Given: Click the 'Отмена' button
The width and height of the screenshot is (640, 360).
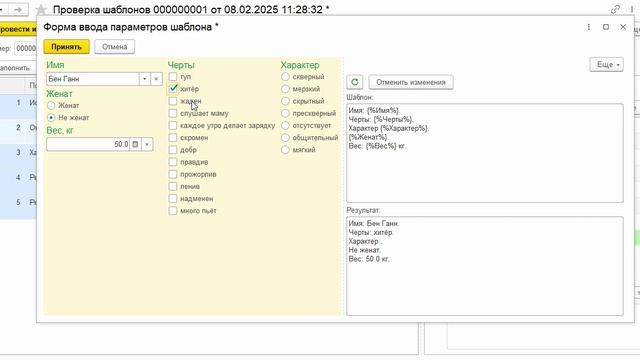Looking at the screenshot, I should 115,47.
